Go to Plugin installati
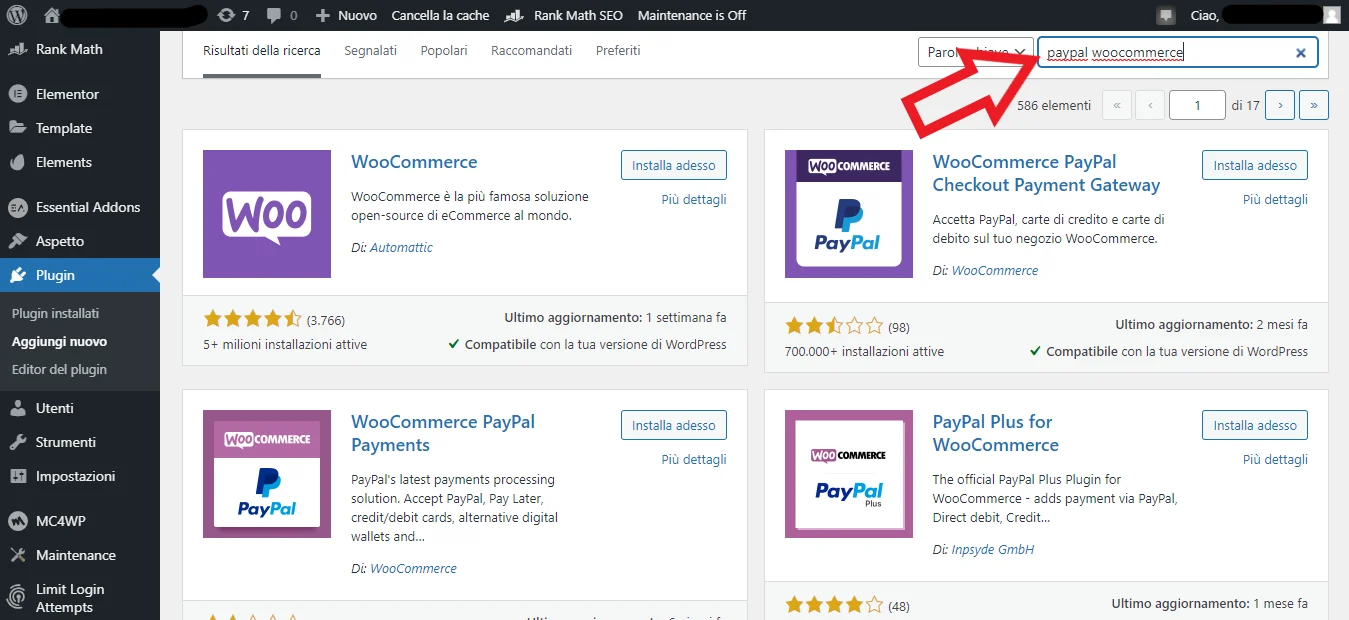The width and height of the screenshot is (1349, 620). tap(55, 313)
